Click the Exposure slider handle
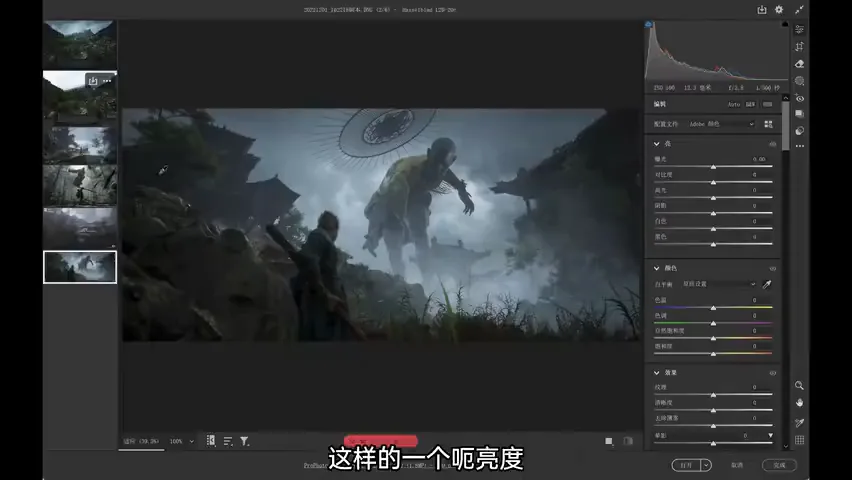Screen dimensions: 852x480 [713, 167]
